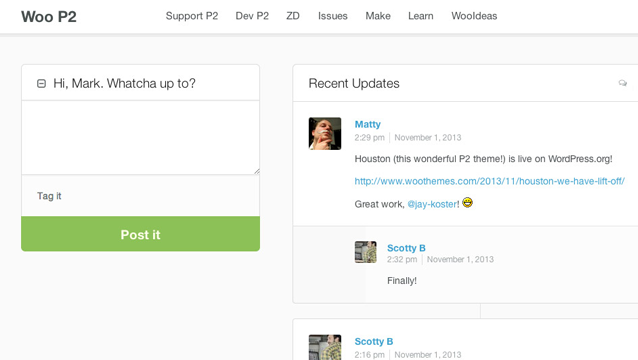This screenshot has height=360, width=638.
Task: Click the 2:29 pm timestamp on Matty's post
Action: [x=369, y=137]
